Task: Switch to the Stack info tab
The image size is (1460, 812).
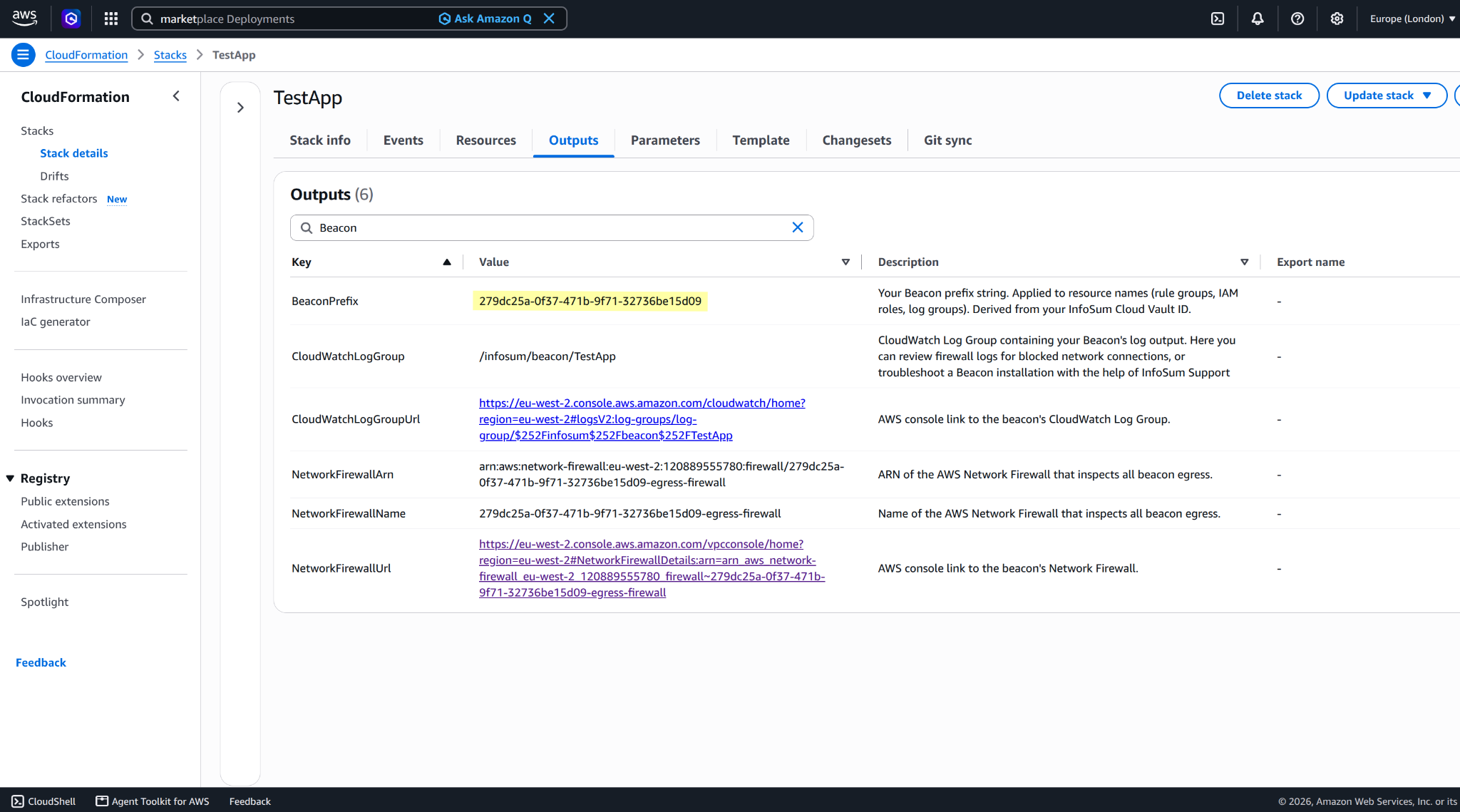Action: [x=320, y=140]
